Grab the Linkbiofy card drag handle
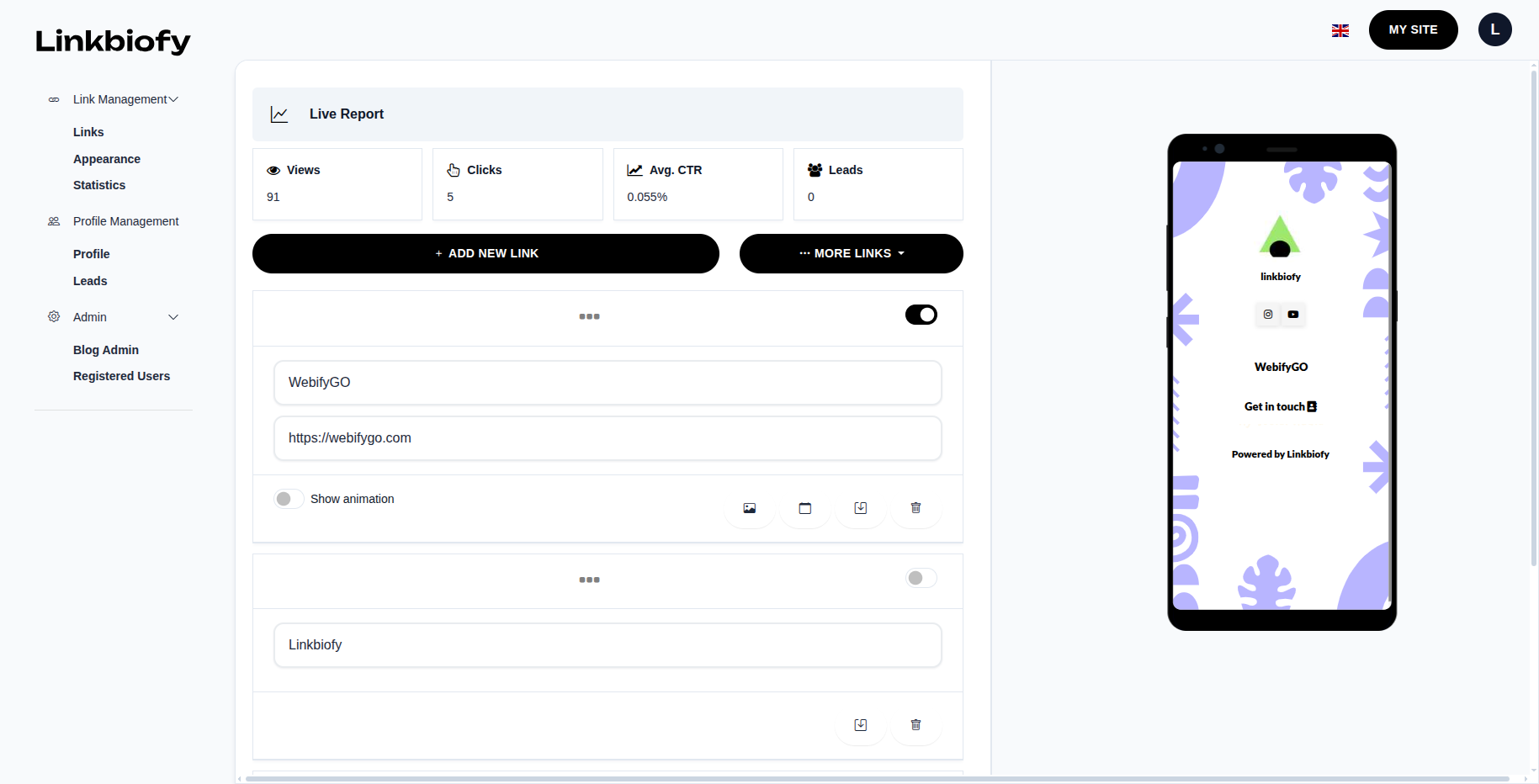The width and height of the screenshot is (1539, 784). click(x=589, y=580)
